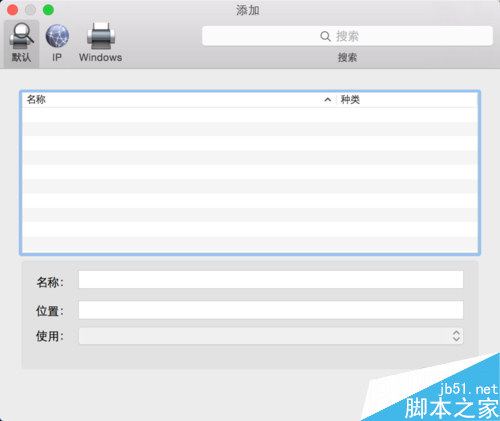Close the 添加 window
Viewport: 500px width, 421px height.
tap(13, 10)
